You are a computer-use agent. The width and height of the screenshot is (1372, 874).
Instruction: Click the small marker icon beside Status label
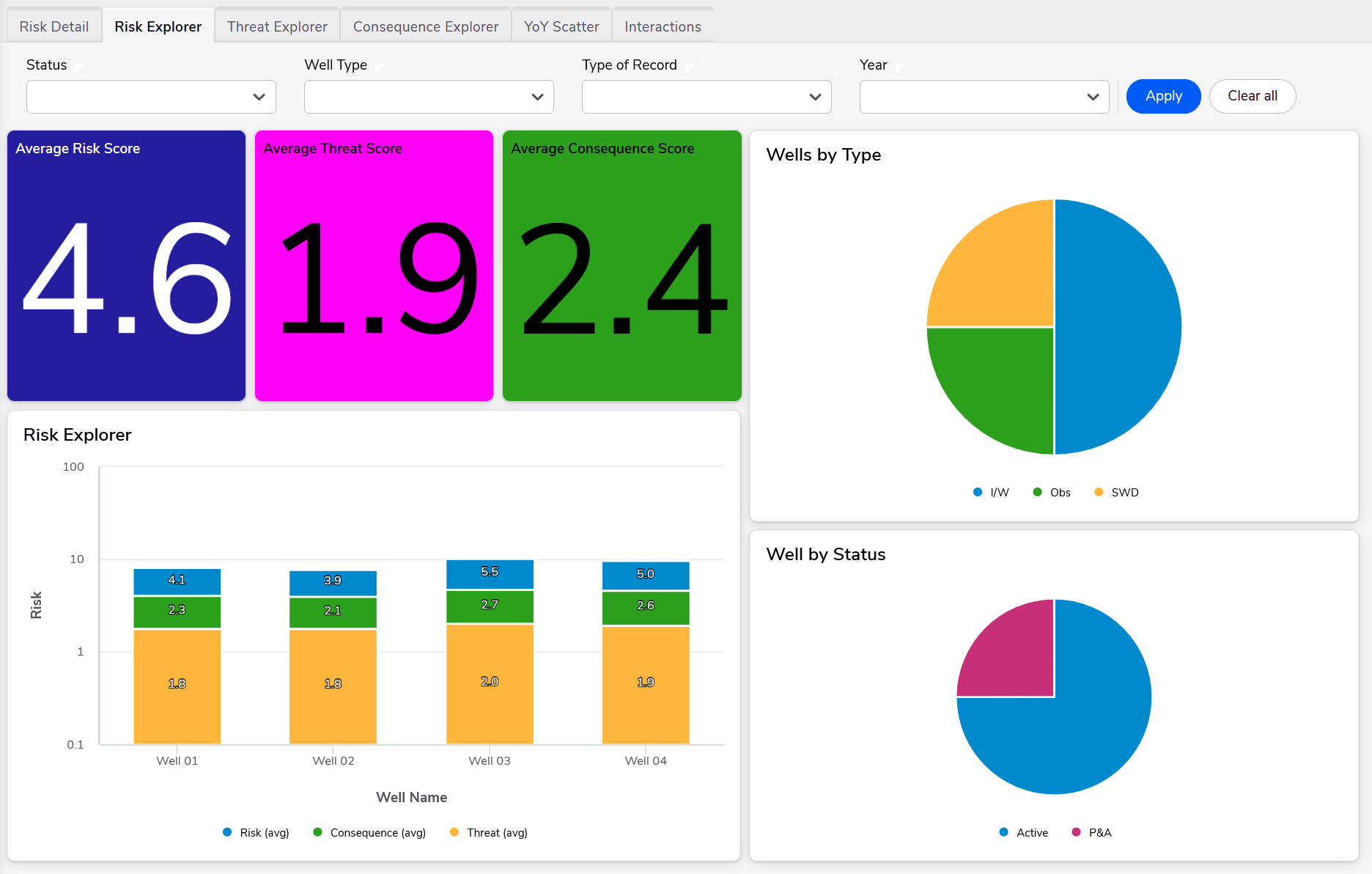[79, 67]
